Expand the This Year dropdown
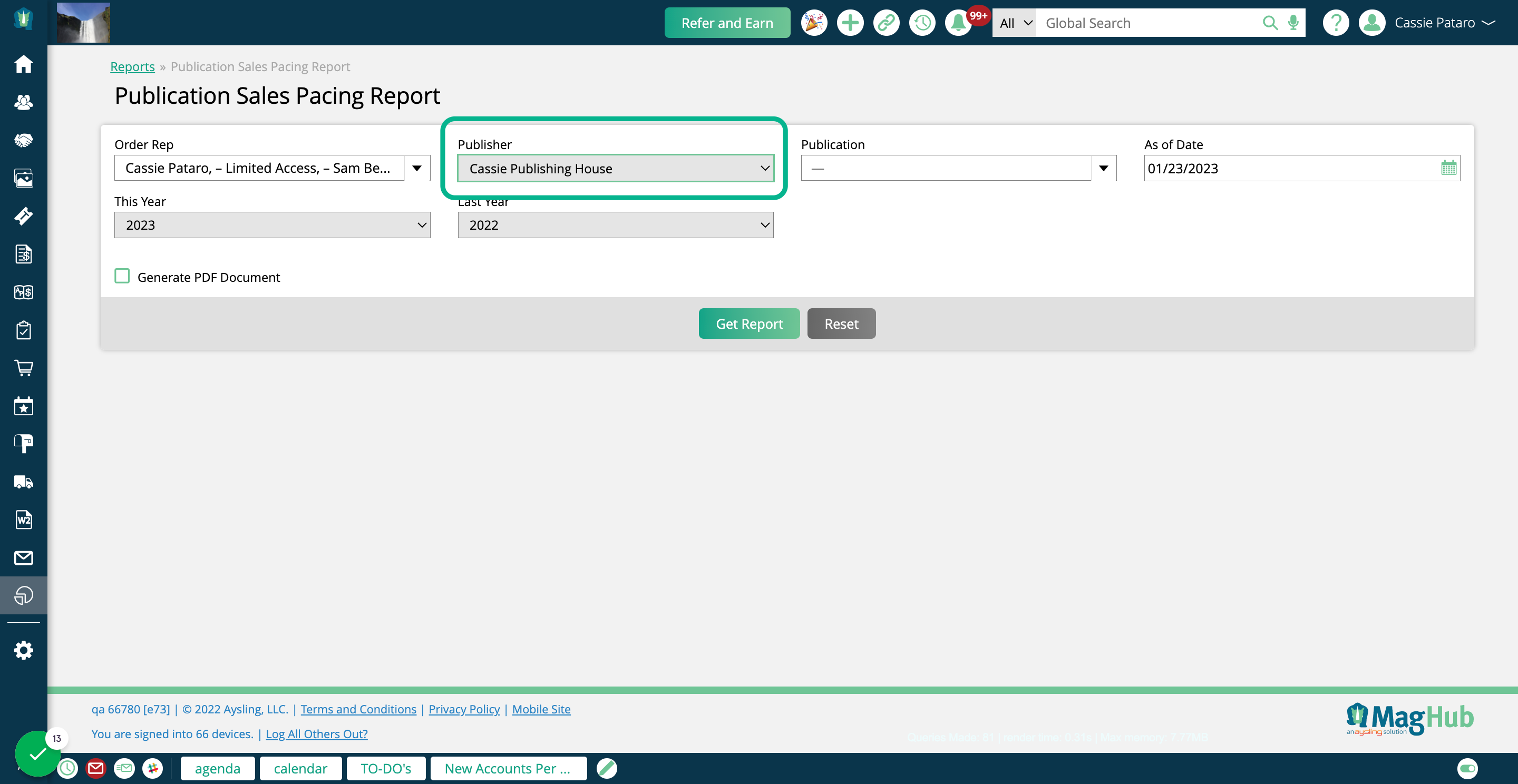The image size is (1518, 784). click(x=271, y=224)
